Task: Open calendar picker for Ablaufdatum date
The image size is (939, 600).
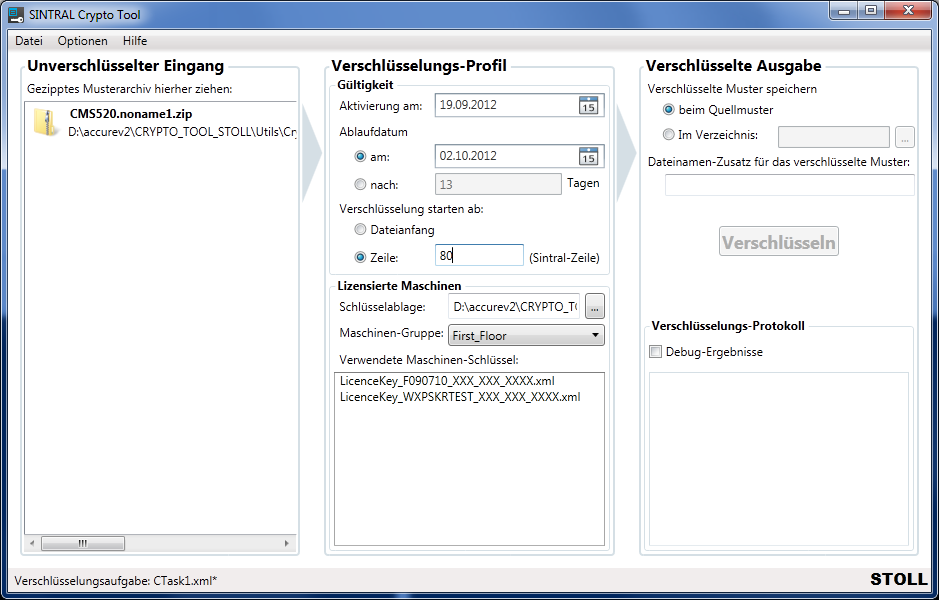Action: pyautogui.click(x=588, y=156)
